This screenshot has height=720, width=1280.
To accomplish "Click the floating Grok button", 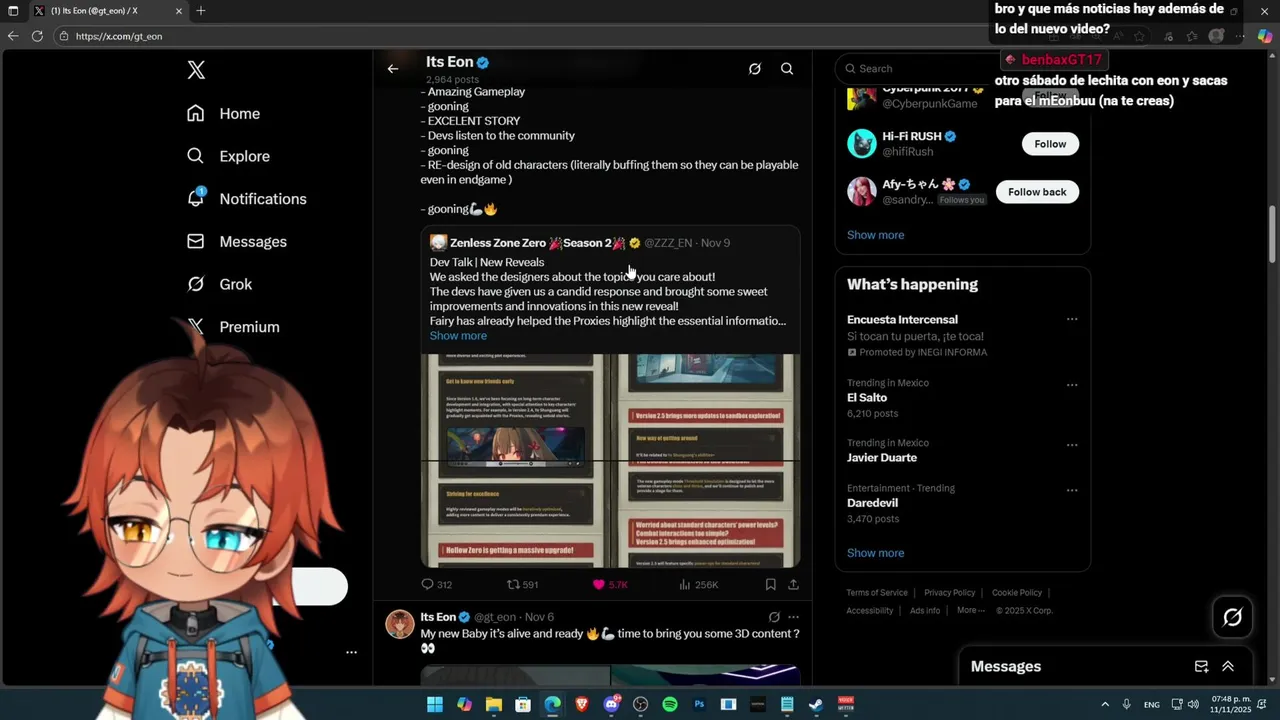I will [1232, 617].
